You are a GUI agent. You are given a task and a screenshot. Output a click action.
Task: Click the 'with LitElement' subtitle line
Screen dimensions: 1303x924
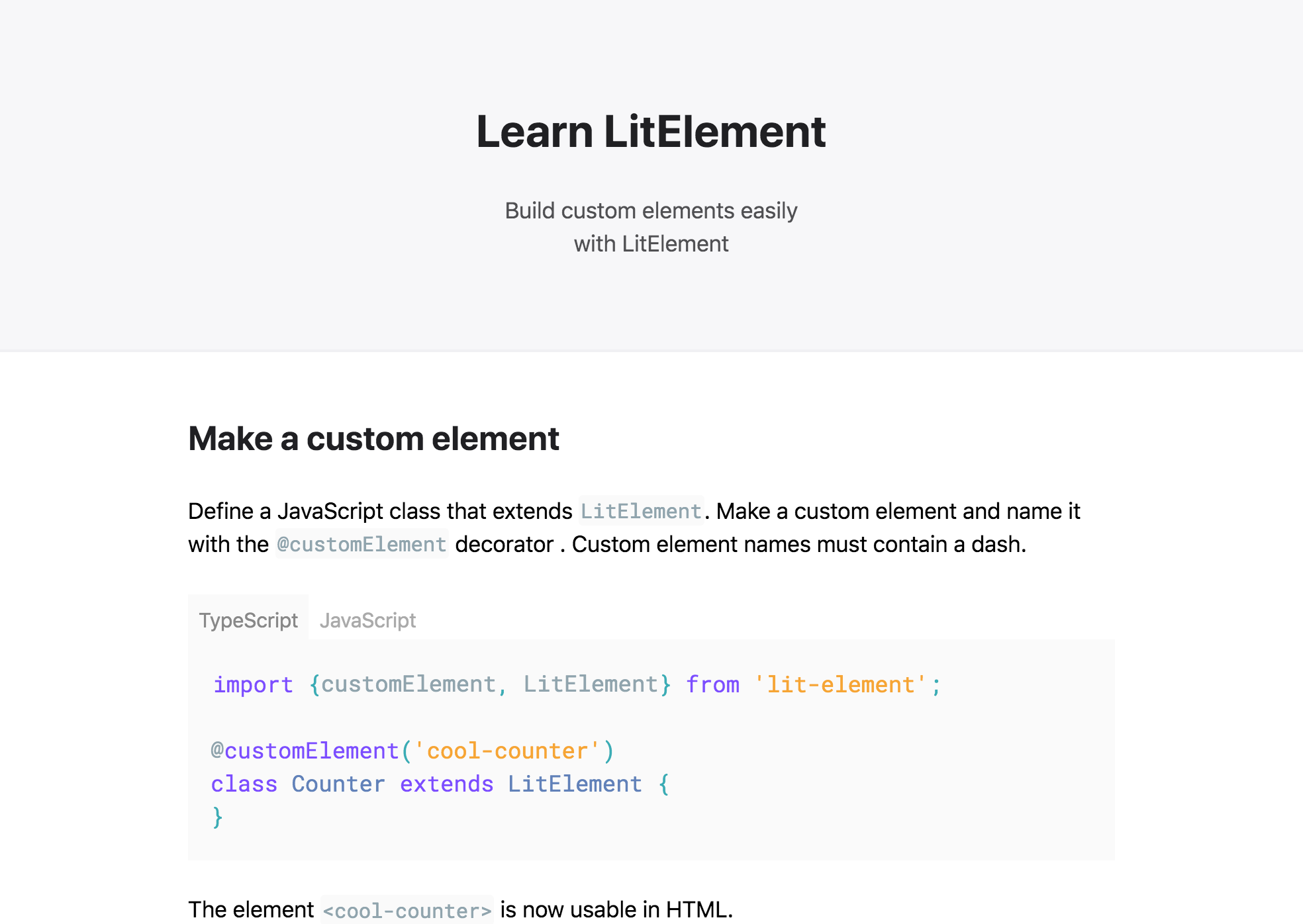pos(651,244)
